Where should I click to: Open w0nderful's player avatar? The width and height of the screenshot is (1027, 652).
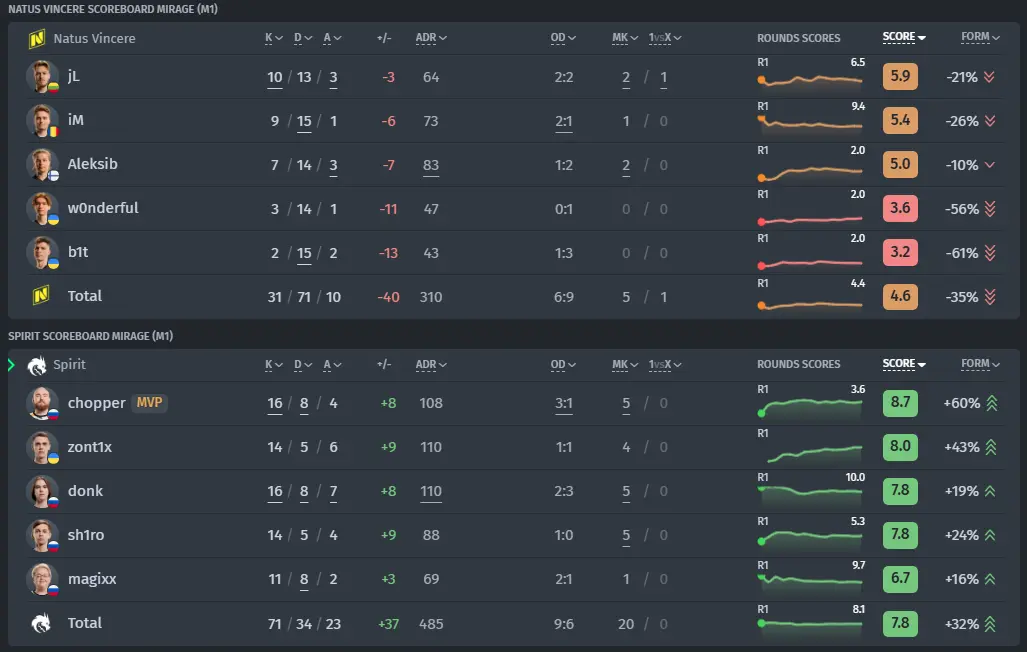[x=41, y=208]
